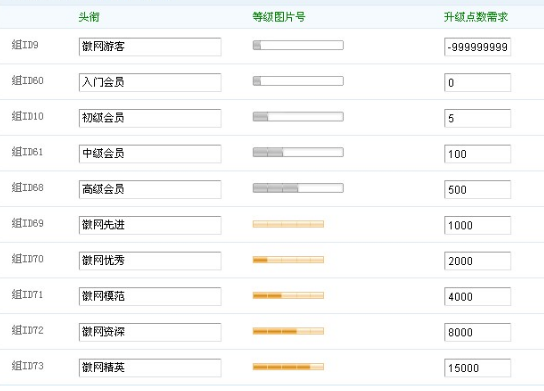Image resolution: width=544 pixels, height=391 pixels.
Task: Click the 组ID9 row label
Action: coord(25,45)
